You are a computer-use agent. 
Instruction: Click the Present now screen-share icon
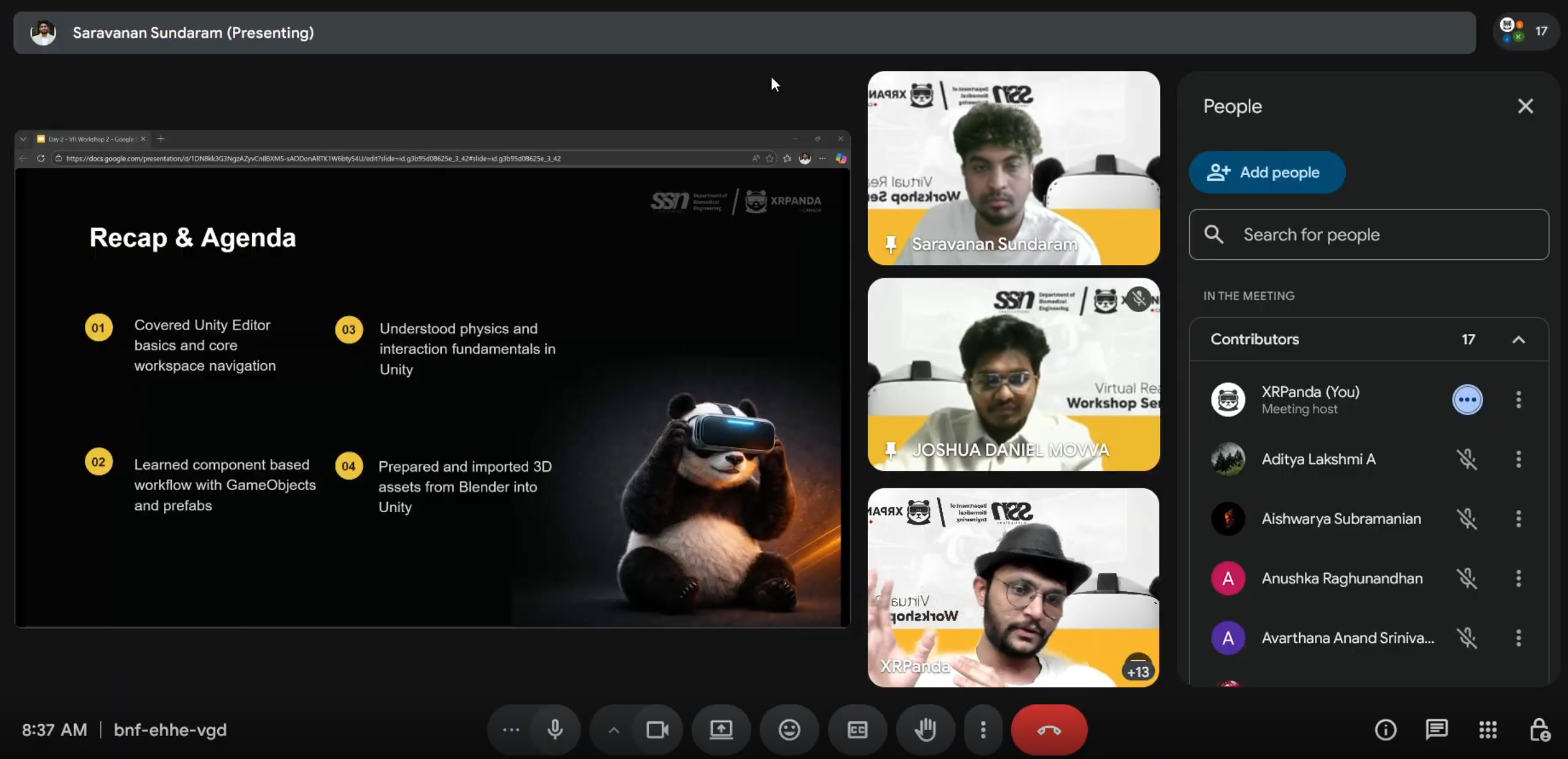coord(721,730)
